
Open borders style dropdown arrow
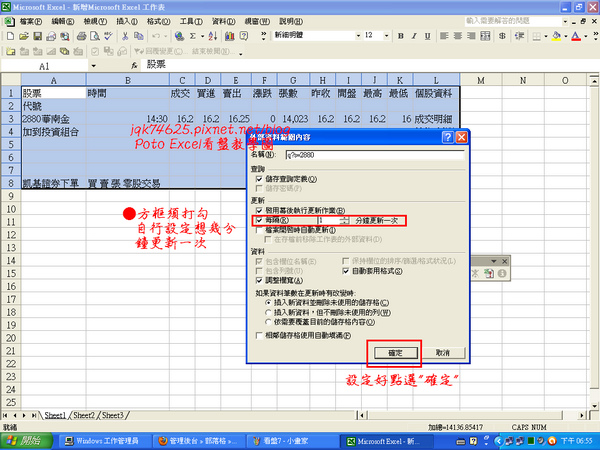(545, 36)
